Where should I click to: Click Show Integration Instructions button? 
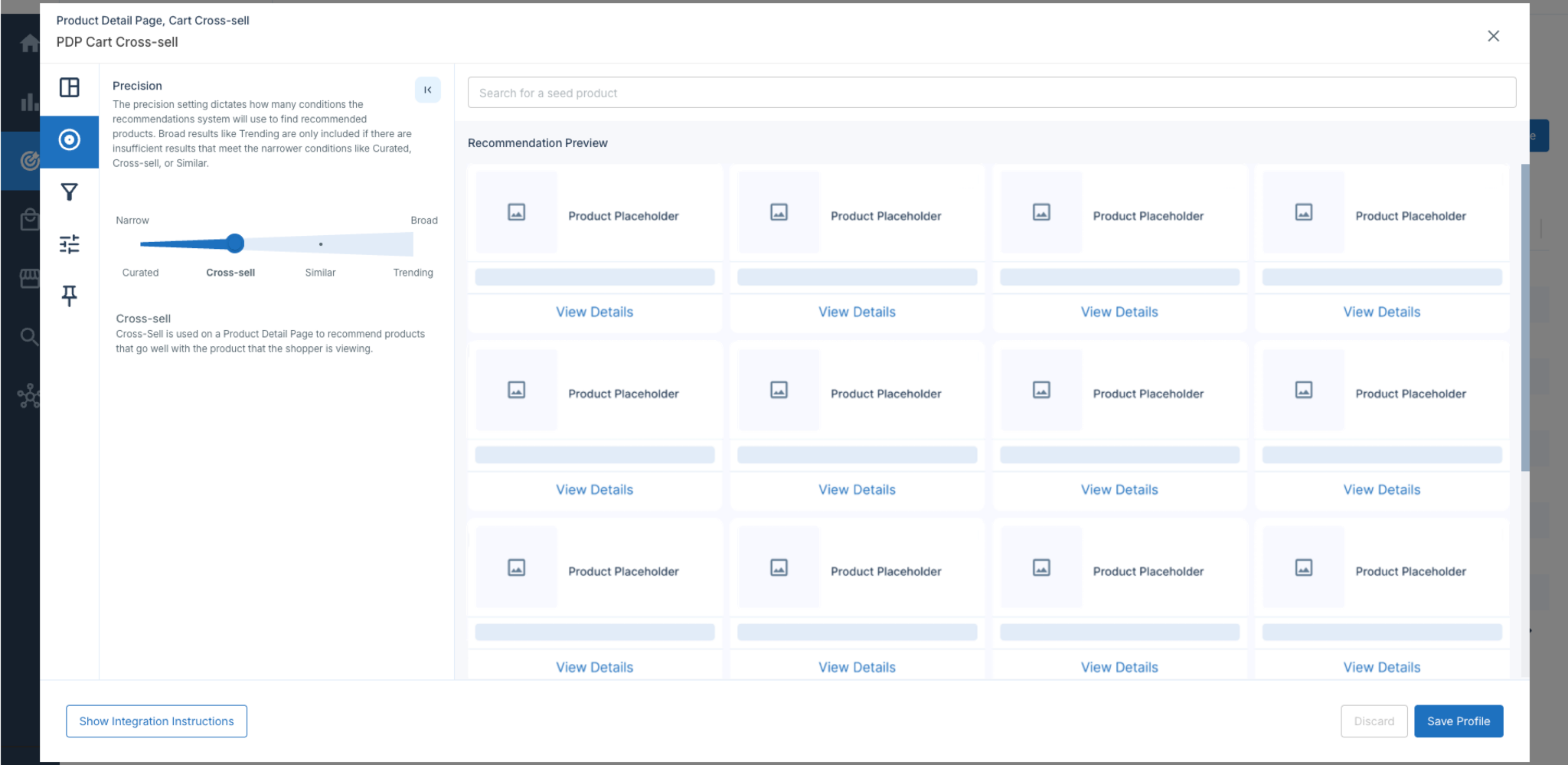[156, 721]
